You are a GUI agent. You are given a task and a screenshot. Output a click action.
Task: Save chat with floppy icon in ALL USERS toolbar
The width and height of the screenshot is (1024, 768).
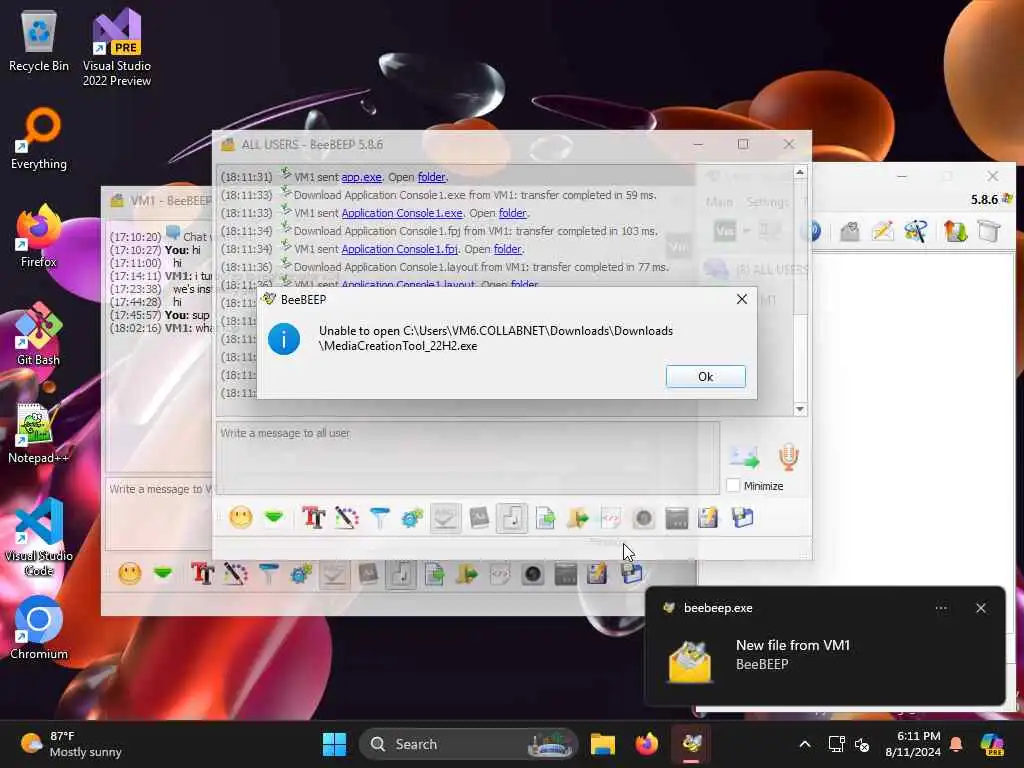743,518
